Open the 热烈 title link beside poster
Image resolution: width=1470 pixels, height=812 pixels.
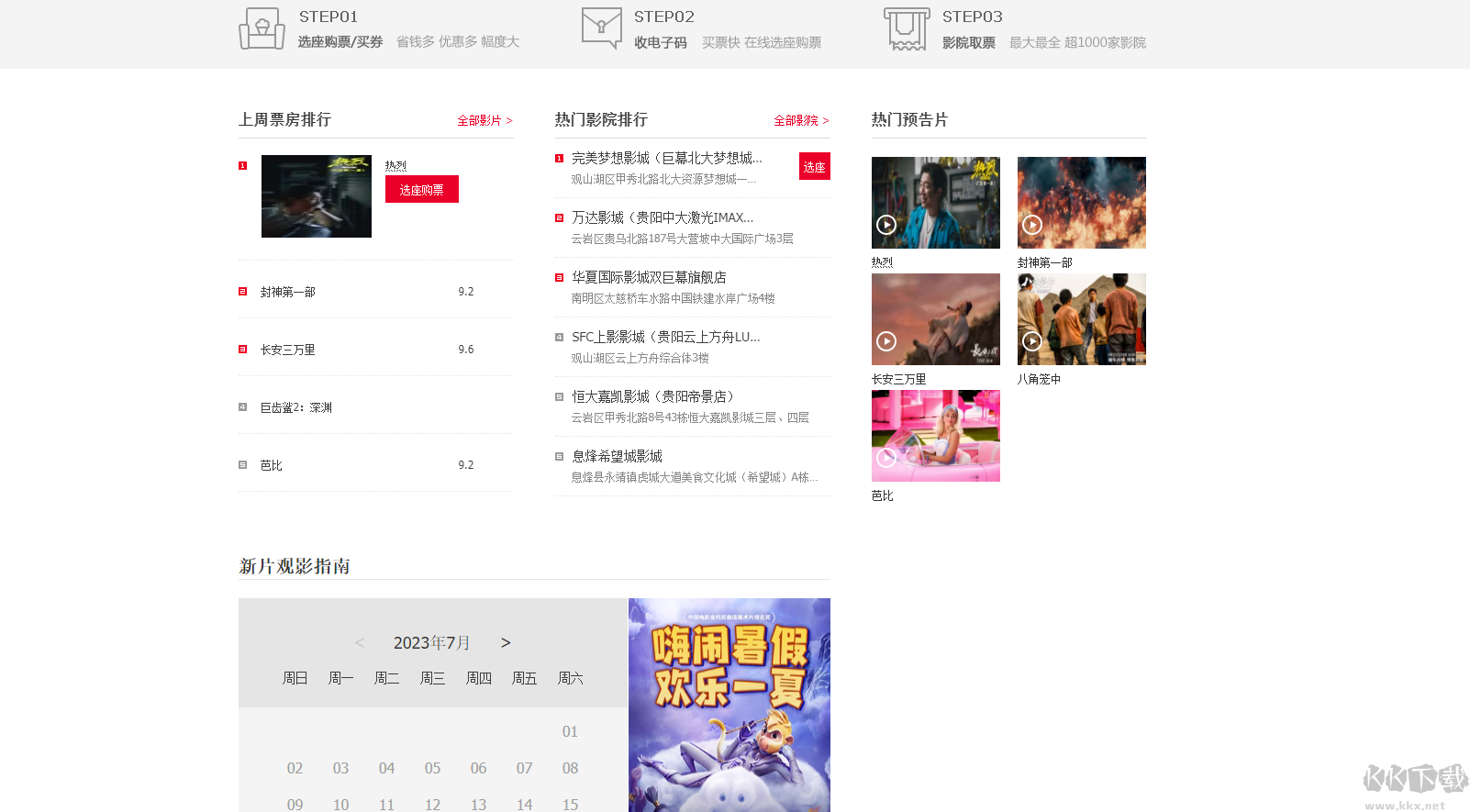(x=396, y=165)
